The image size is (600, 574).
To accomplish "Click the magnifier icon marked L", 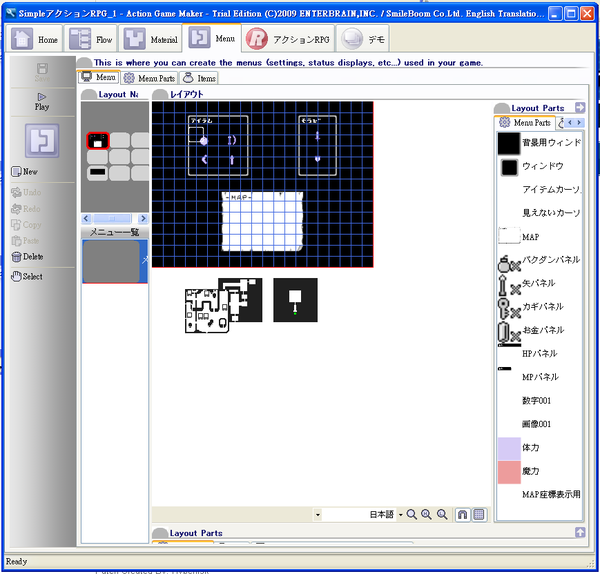I will coord(442,514).
